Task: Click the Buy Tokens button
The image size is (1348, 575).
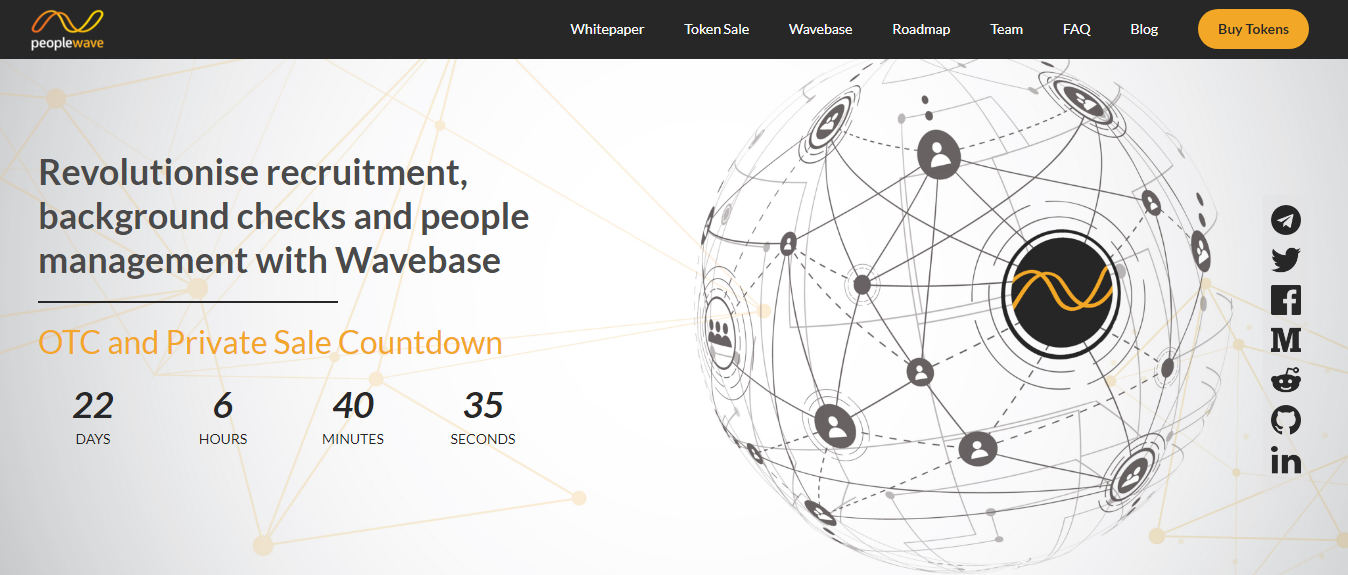Action: [x=1253, y=29]
